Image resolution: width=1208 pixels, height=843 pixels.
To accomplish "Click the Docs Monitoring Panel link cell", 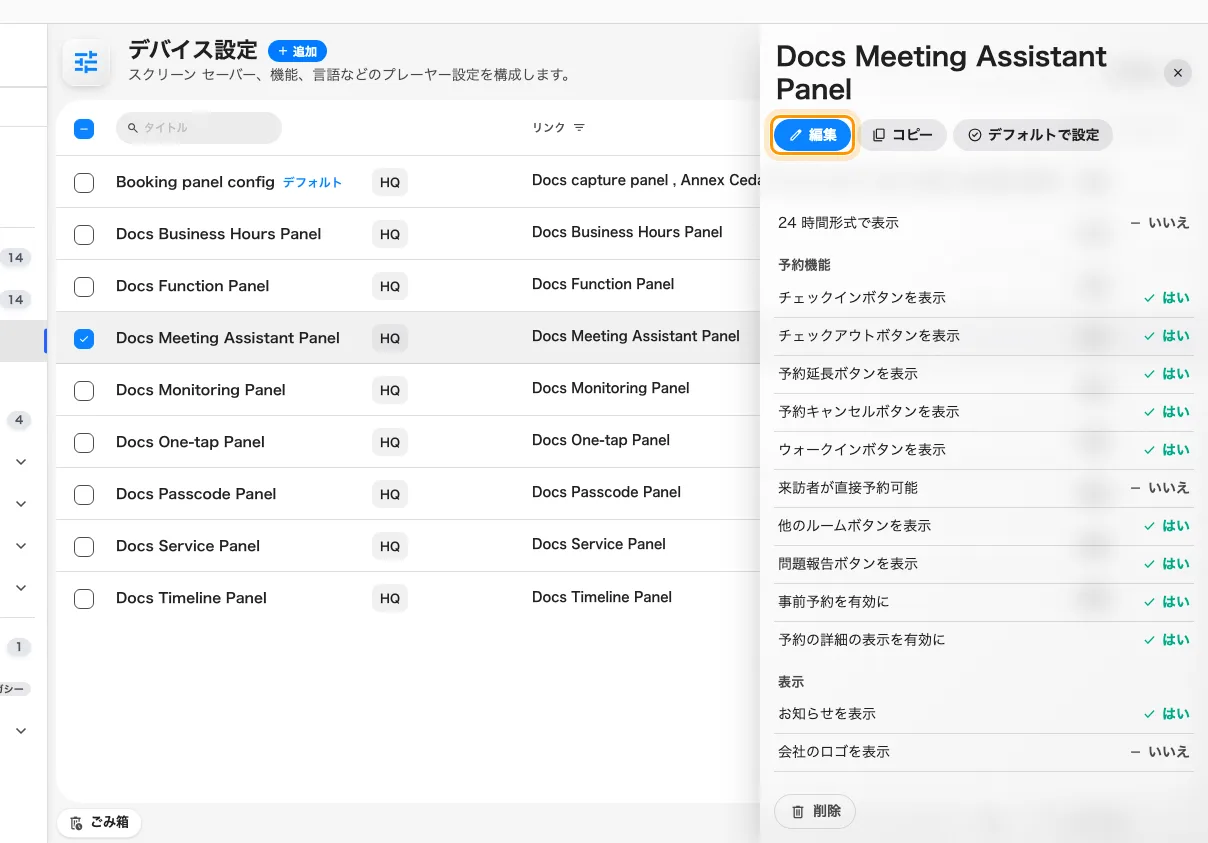I will point(611,388).
